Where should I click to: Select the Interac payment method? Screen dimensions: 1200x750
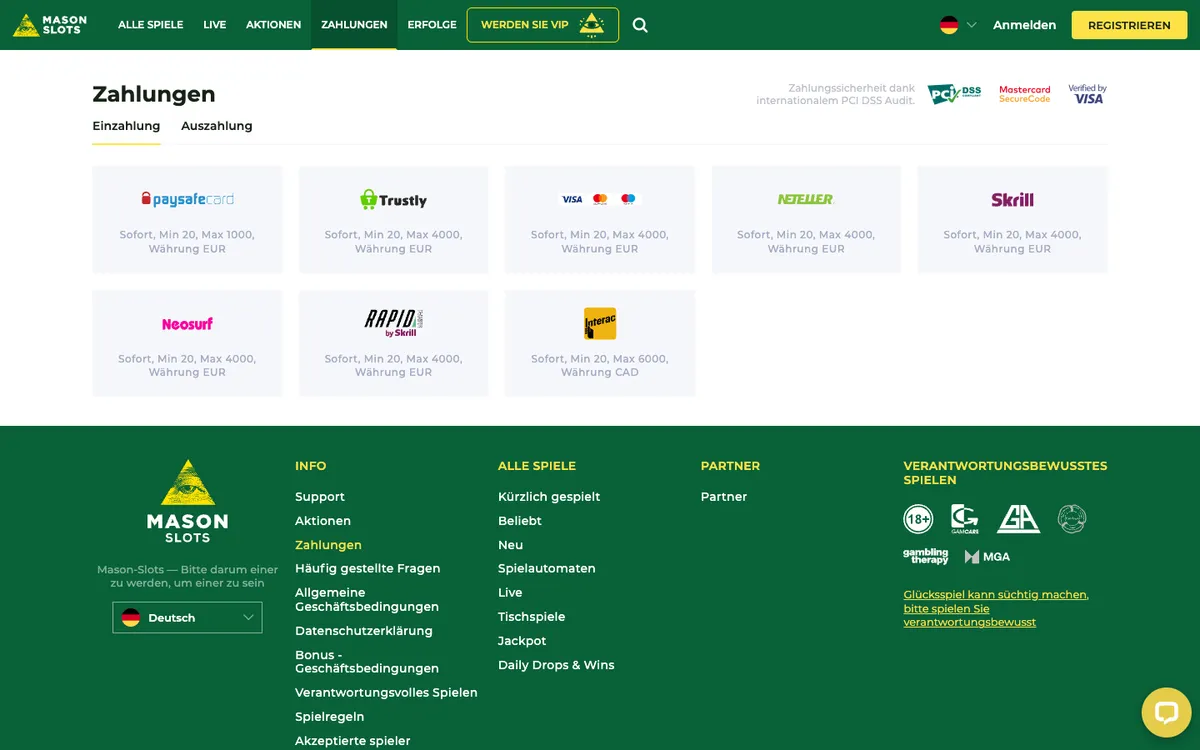pos(600,343)
